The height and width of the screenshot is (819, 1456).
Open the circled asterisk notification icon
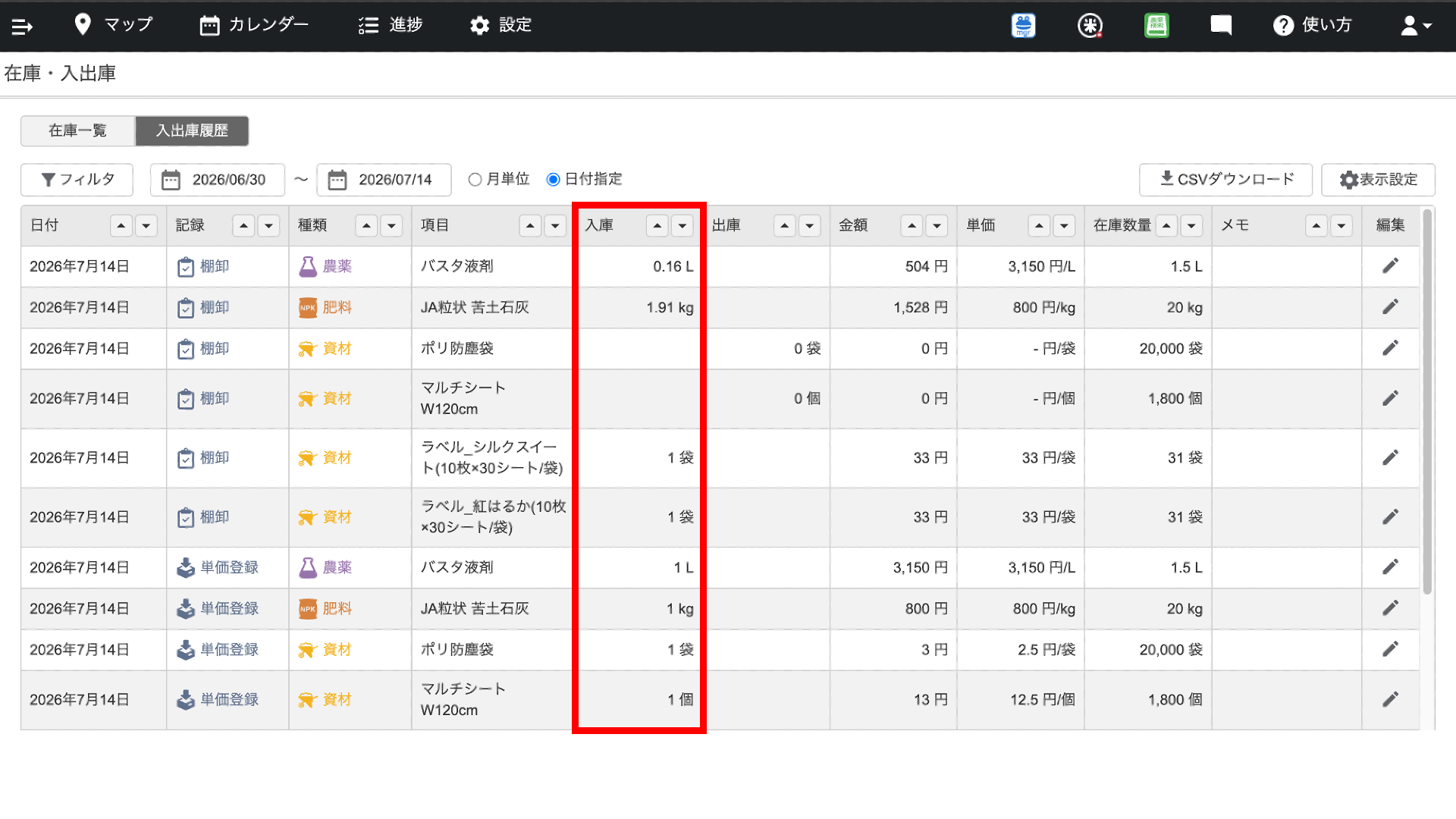point(1090,26)
